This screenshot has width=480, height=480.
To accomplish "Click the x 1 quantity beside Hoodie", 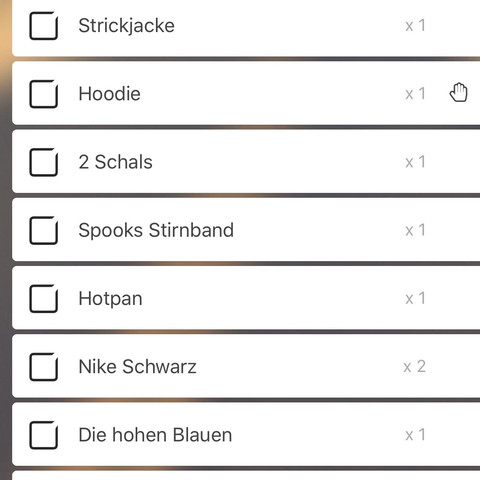I will (415, 94).
